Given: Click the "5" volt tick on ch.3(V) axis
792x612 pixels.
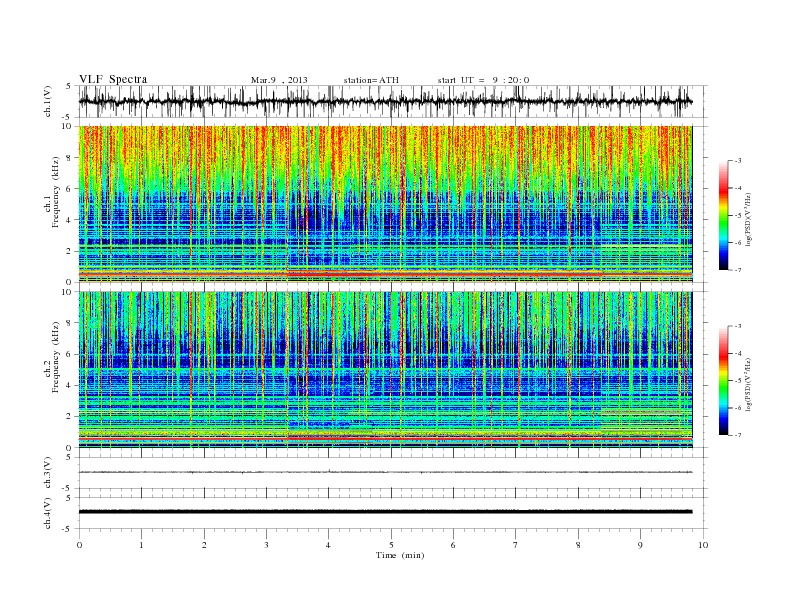Looking at the screenshot, I should pos(69,457).
